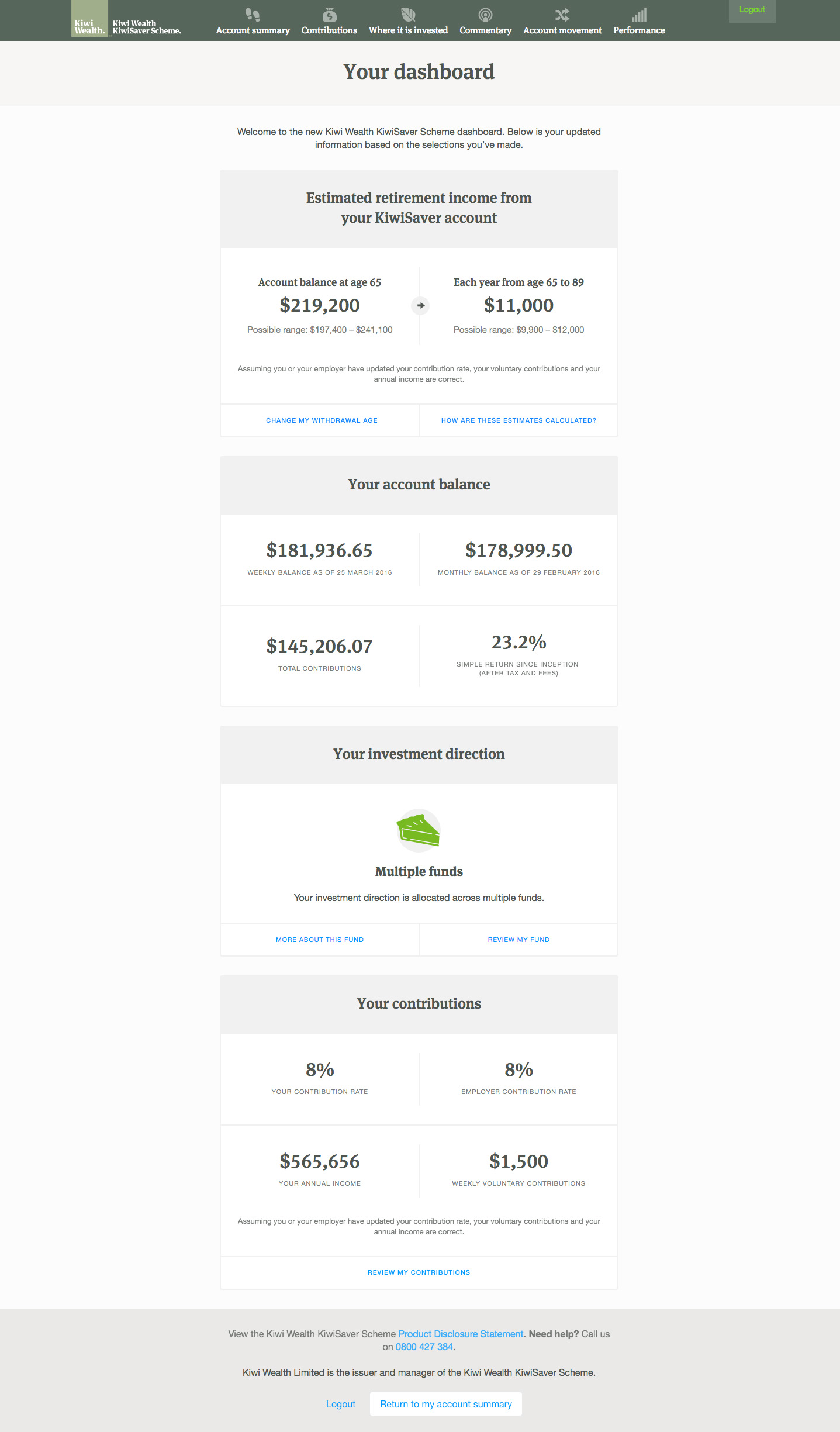840x1432 pixels.
Task: Click the leaf icon for Where it is invested
Action: click(408, 15)
